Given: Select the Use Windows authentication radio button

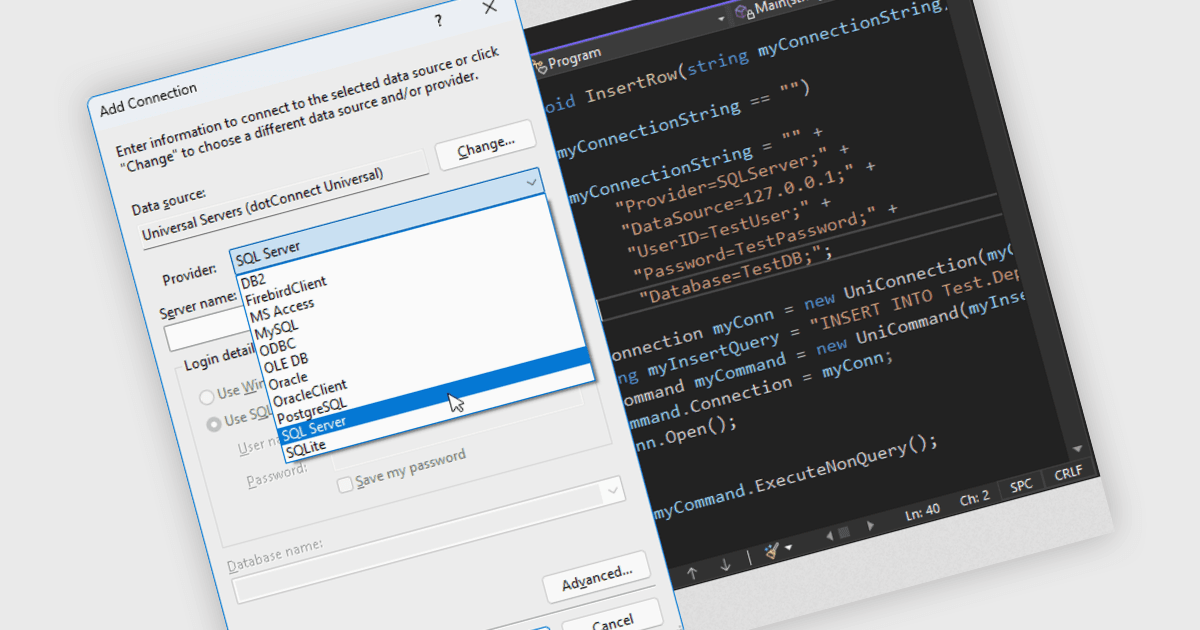Looking at the screenshot, I should tap(207, 397).
